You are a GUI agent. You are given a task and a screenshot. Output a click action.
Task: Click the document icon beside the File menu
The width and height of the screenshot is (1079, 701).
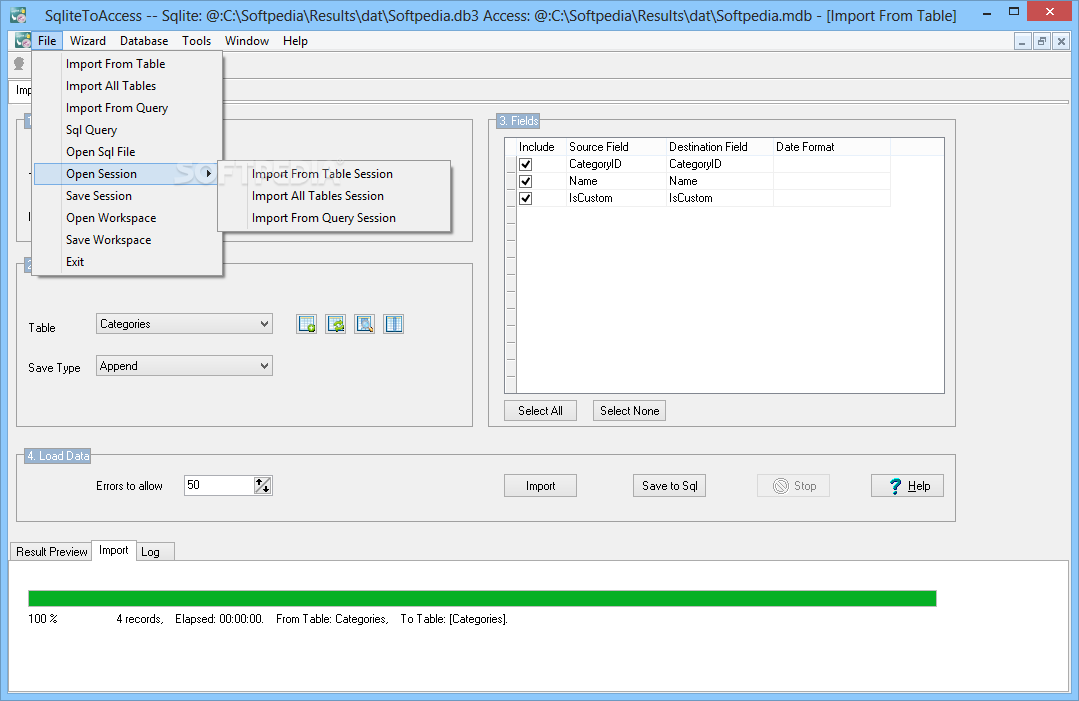point(23,41)
